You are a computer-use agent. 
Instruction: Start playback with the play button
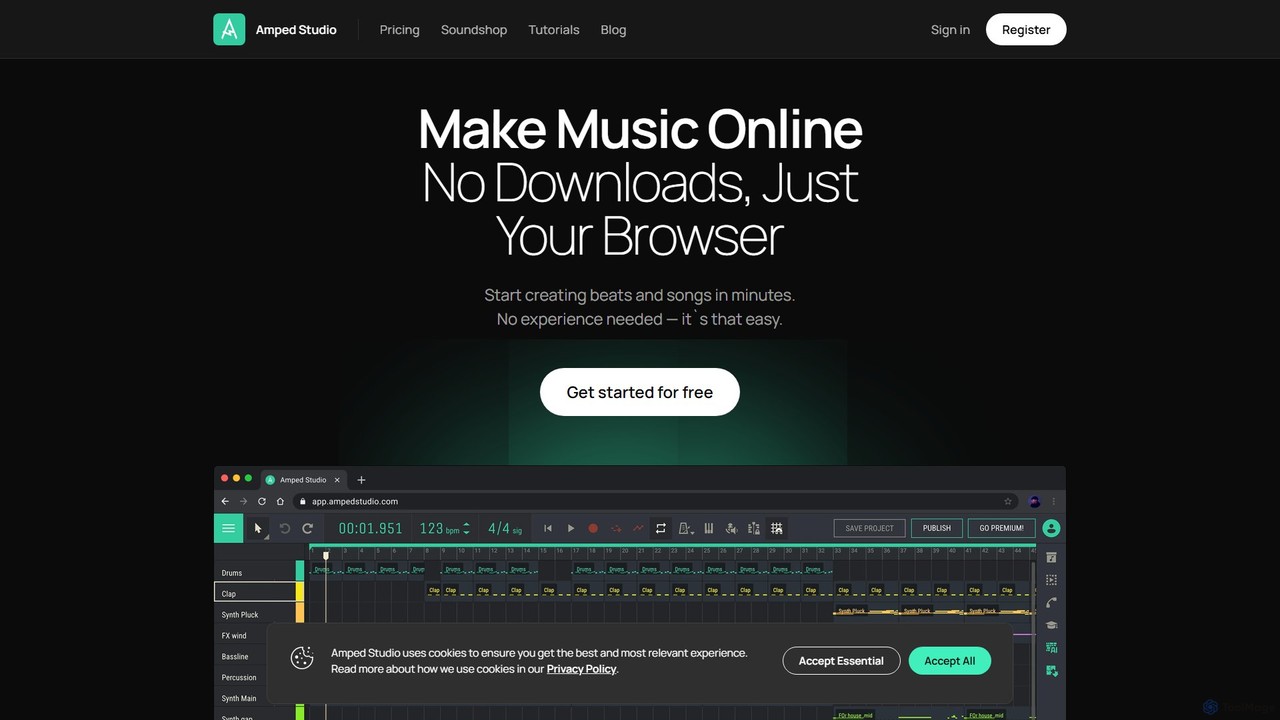tap(571, 528)
